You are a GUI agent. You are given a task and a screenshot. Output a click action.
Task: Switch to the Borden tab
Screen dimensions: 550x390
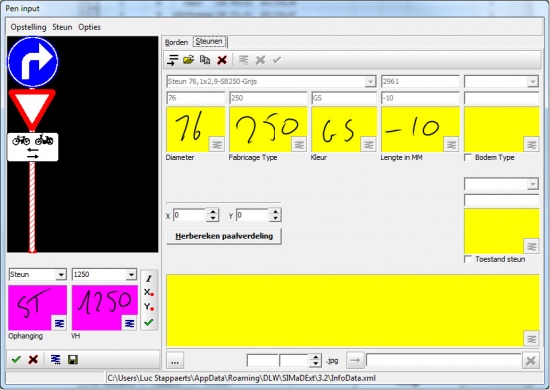[176, 42]
